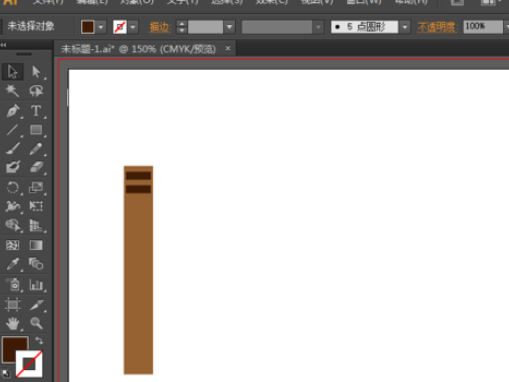Click the fill color swatch in control bar
This screenshot has height=382, width=509.
pyautogui.click(x=87, y=27)
